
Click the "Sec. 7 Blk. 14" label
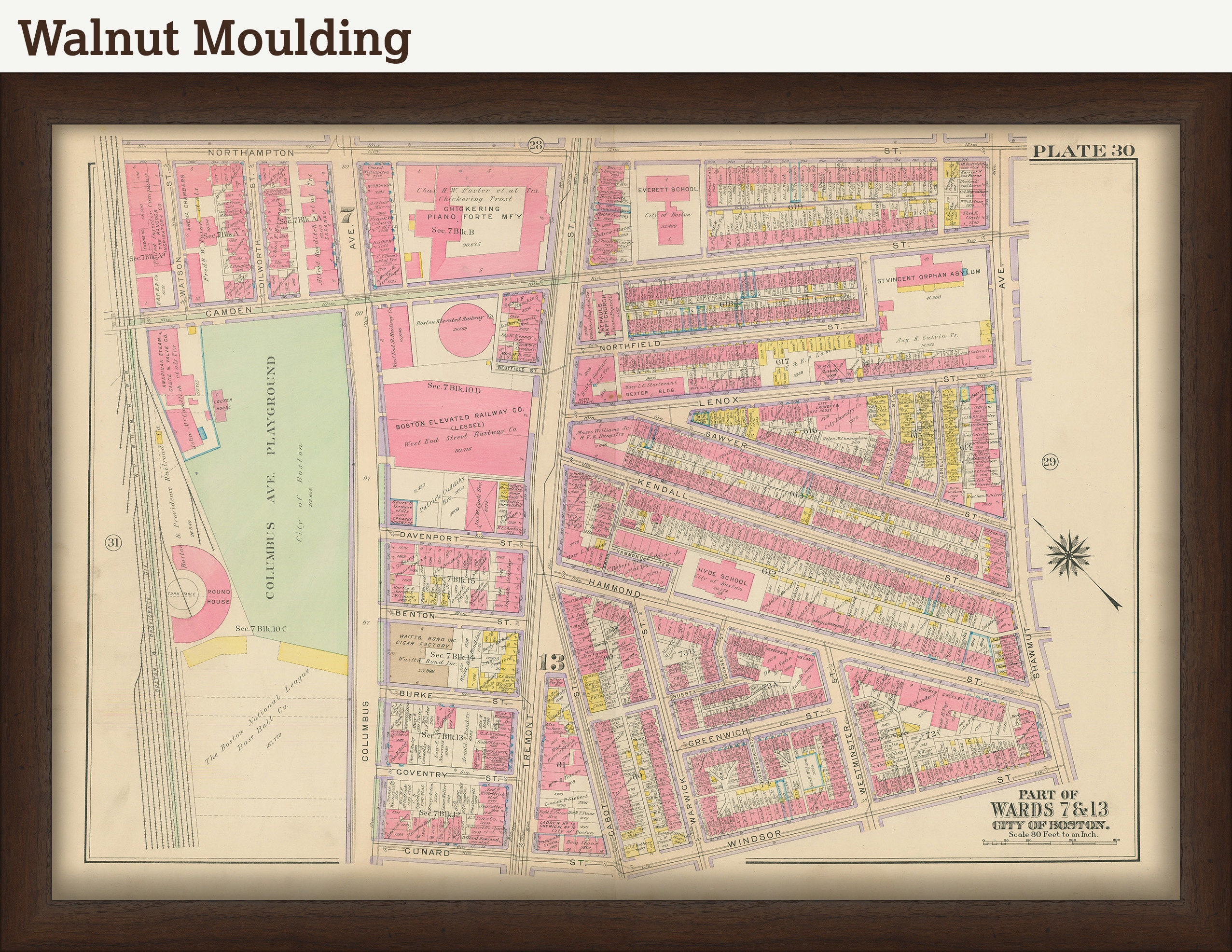coord(454,656)
